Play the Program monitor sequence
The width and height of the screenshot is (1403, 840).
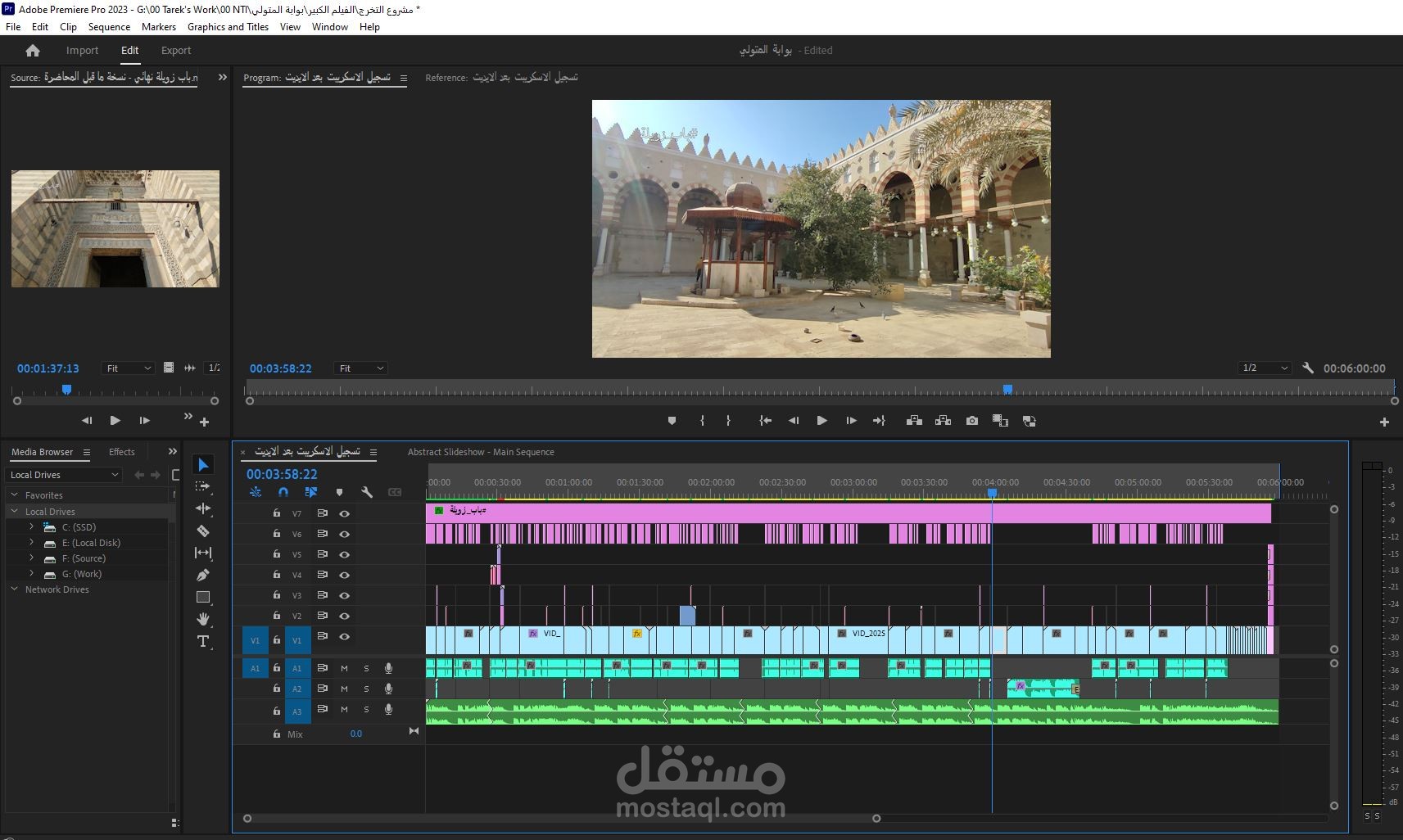(x=821, y=421)
